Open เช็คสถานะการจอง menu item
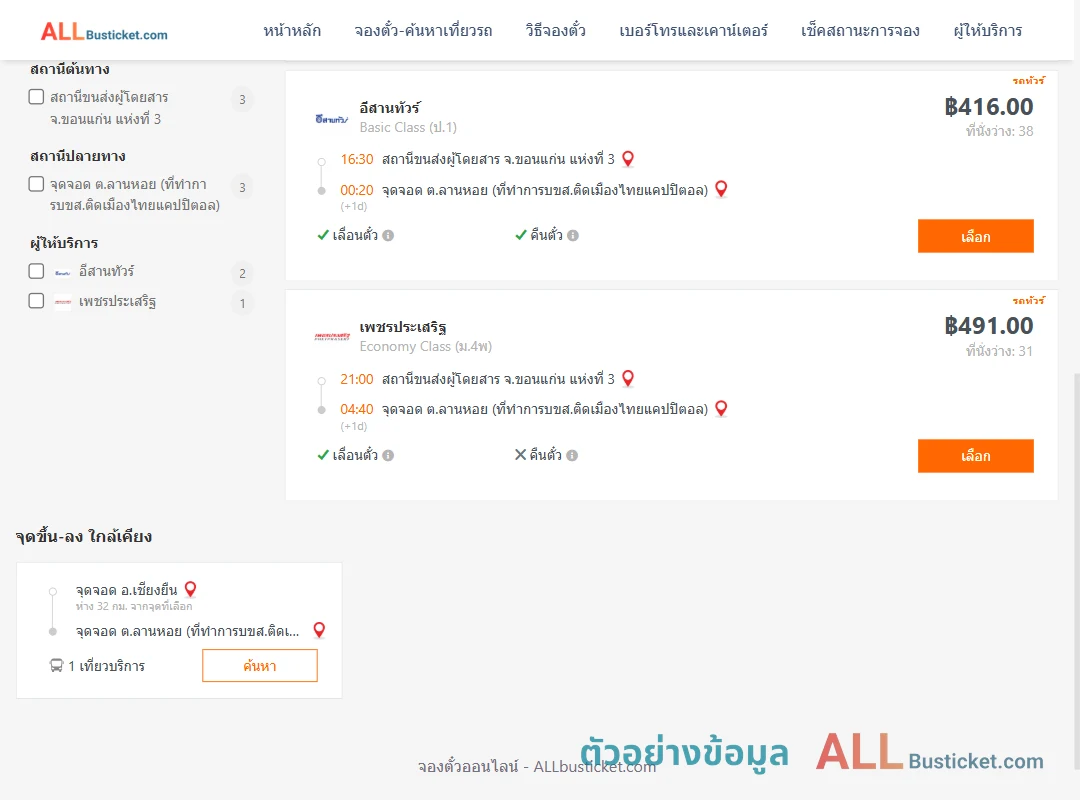 860,31
